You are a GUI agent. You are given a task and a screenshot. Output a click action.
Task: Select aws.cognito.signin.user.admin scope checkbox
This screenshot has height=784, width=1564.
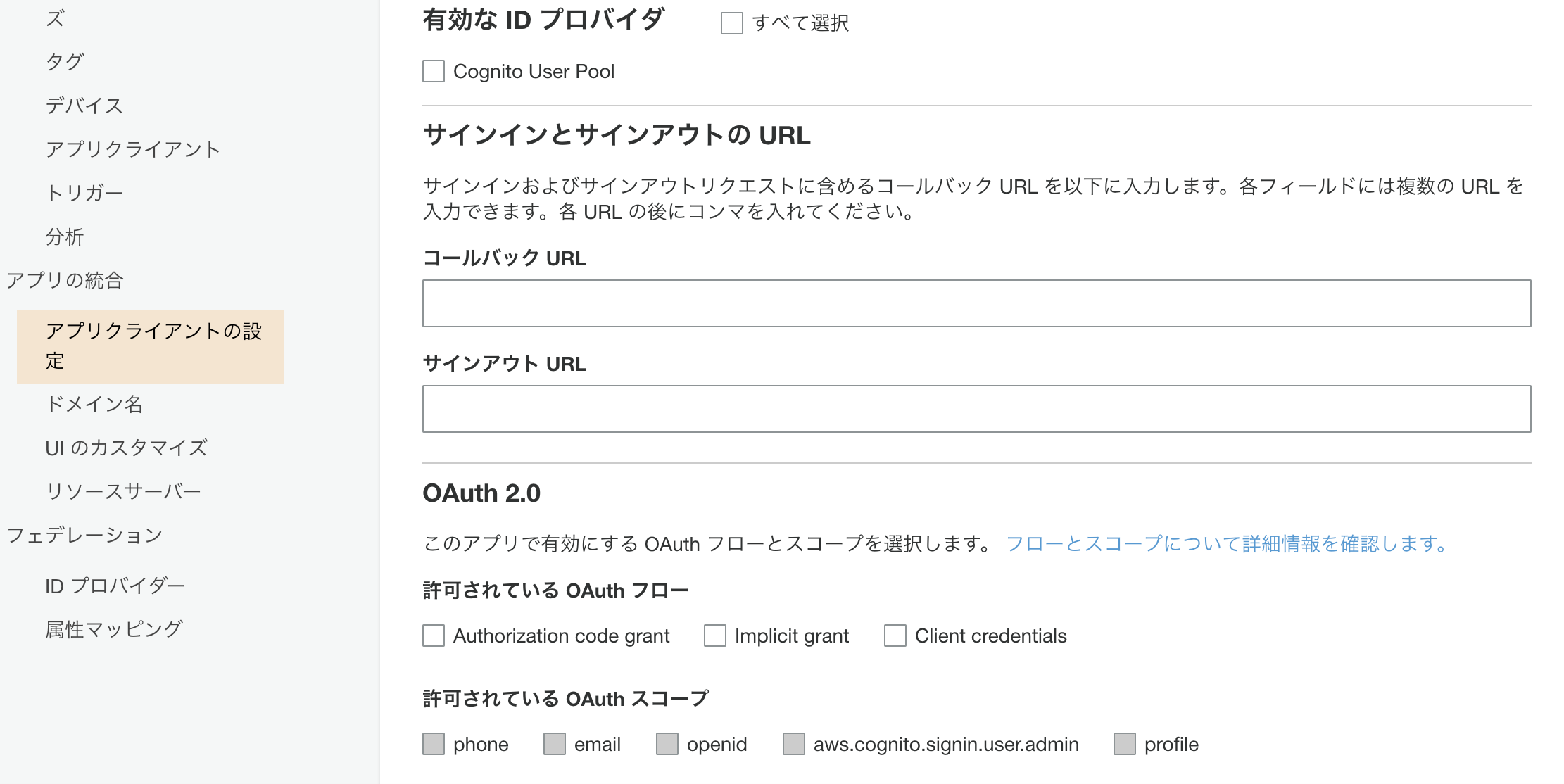(x=794, y=744)
